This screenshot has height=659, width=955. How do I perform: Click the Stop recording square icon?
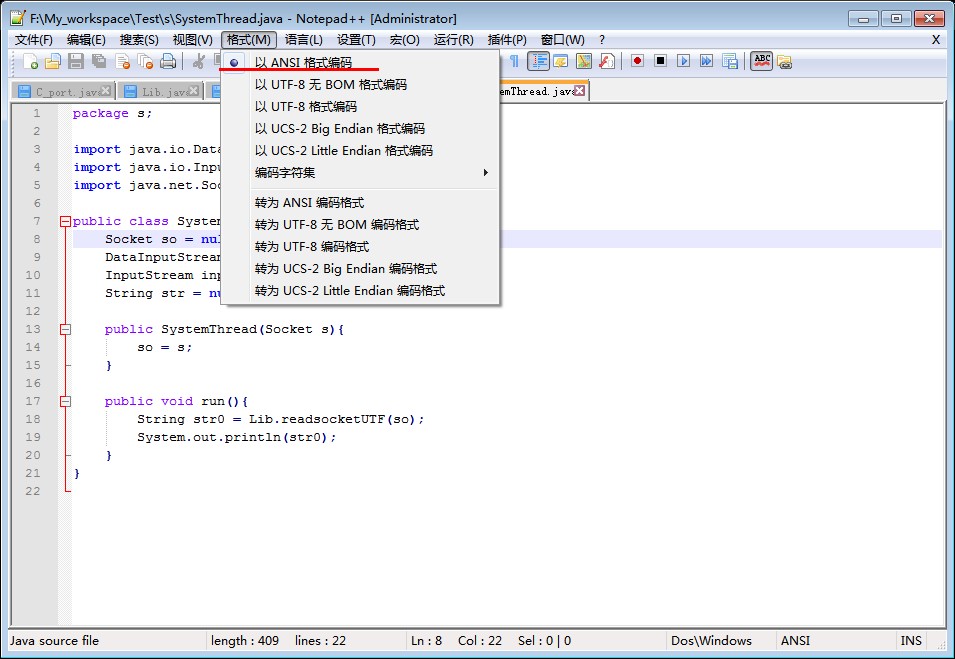pyautogui.click(x=660, y=61)
